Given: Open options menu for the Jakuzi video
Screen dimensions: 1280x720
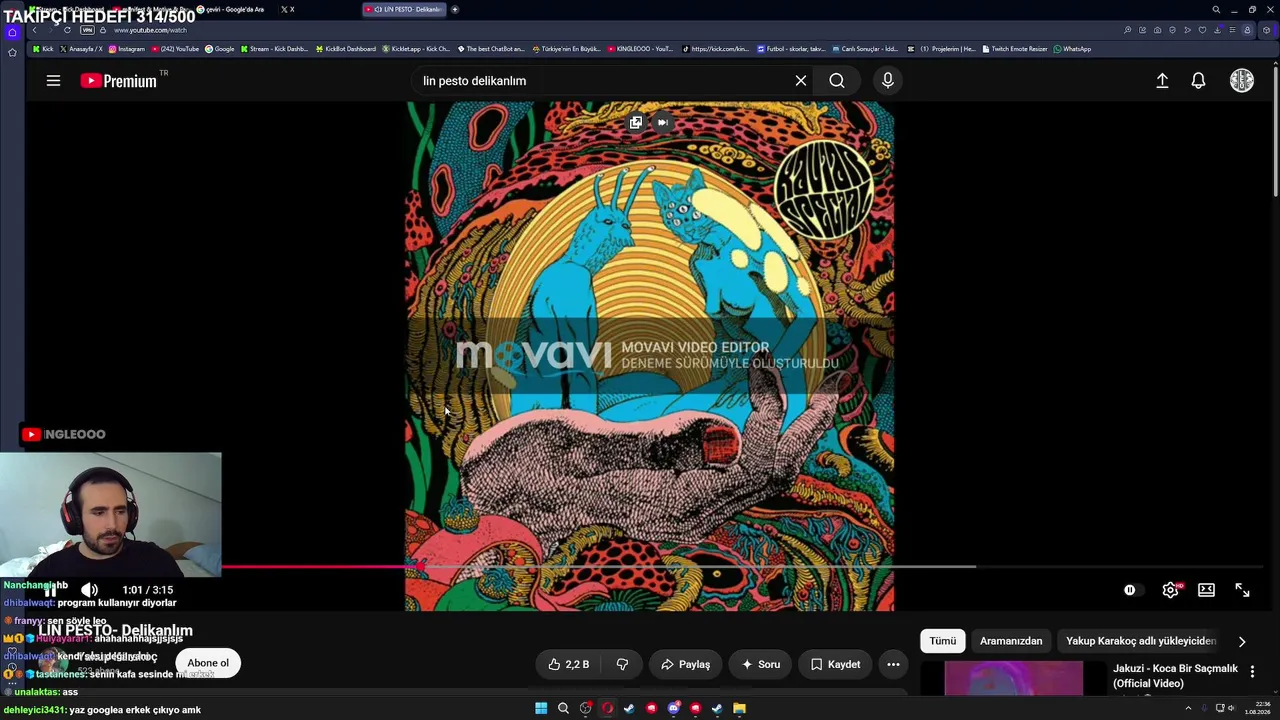Looking at the screenshot, I should [x=1252, y=672].
